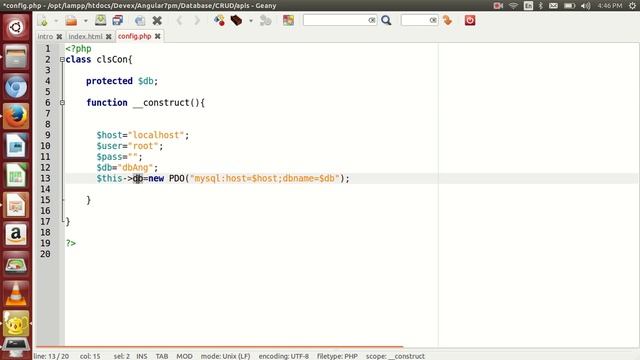Close the config.php tab
640x360 pixels.
pos(158,36)
